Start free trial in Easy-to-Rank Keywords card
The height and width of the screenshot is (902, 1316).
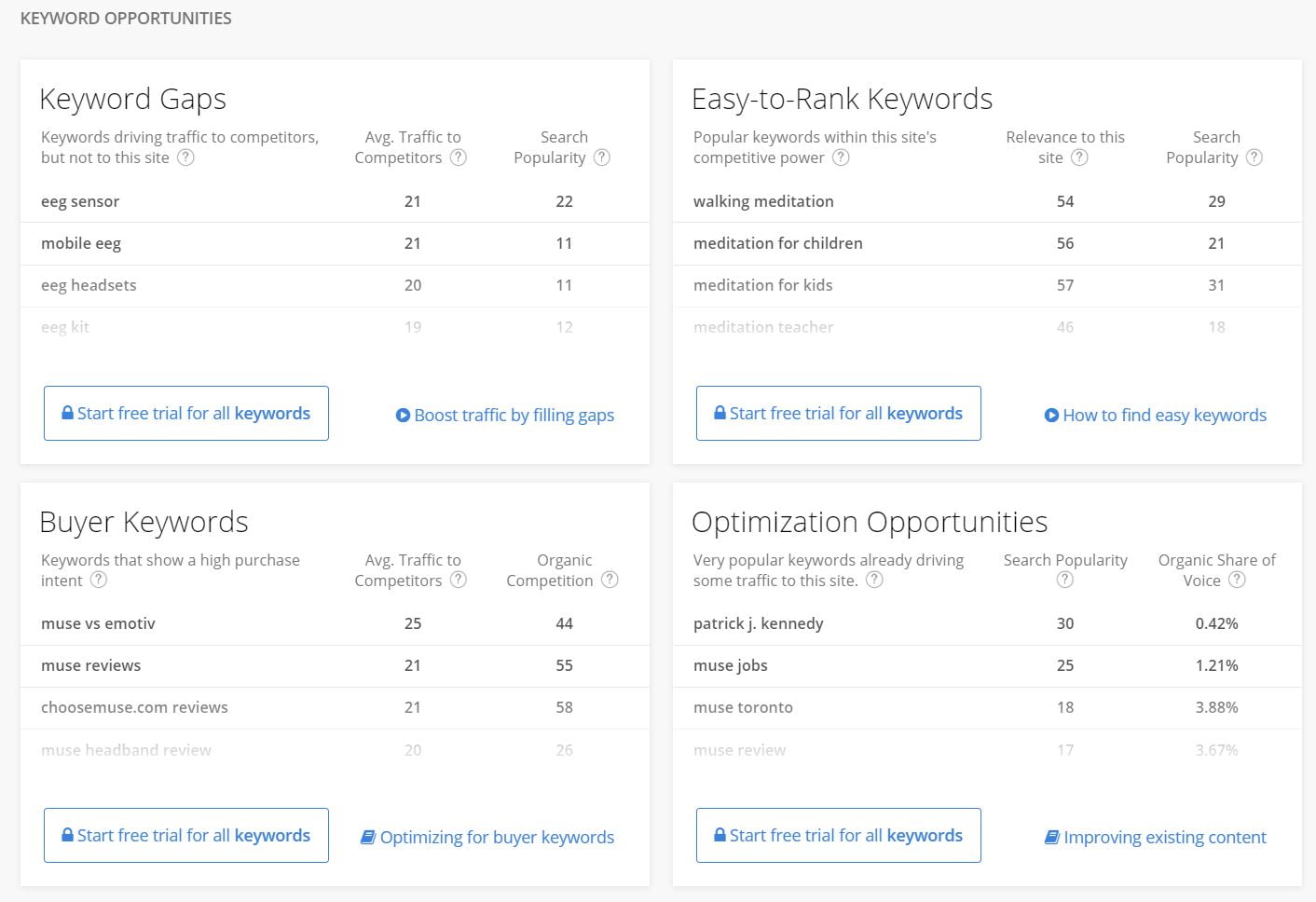click(x=839, y=413)
